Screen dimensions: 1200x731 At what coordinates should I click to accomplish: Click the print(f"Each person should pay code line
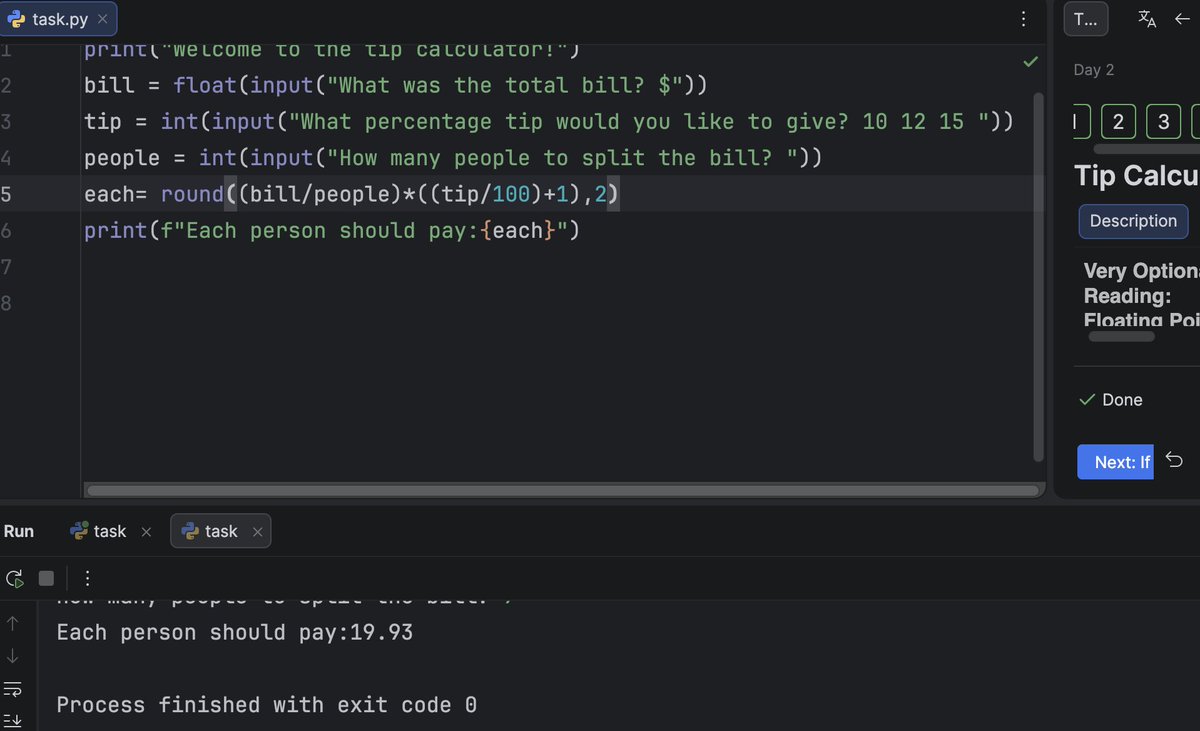click(x=332, y=230)
